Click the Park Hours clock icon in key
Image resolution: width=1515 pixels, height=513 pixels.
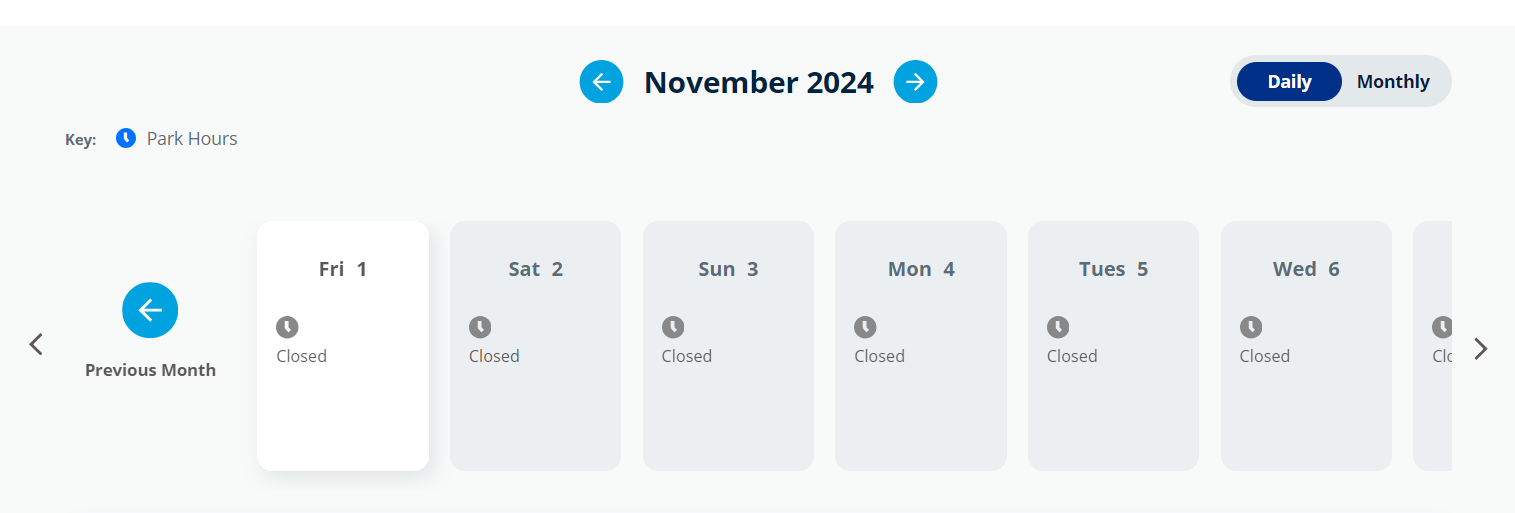pyautogui.click(x=126, y=138)
